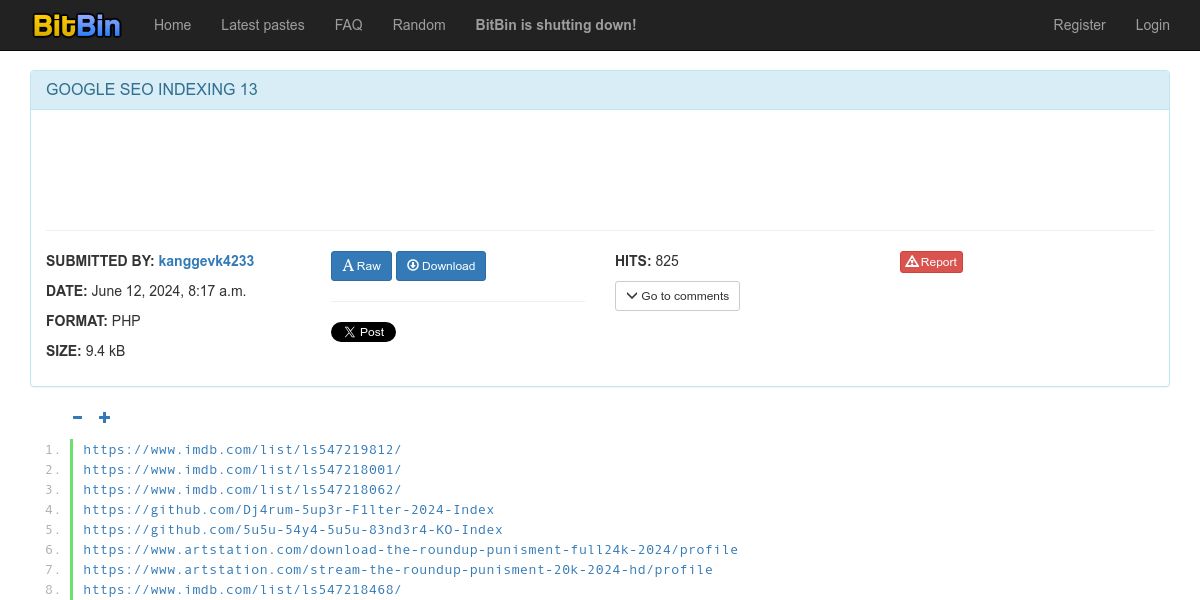Select the FORMAT: PHP text
Viewport: 1200px width, 600px height.
(93, 321)
